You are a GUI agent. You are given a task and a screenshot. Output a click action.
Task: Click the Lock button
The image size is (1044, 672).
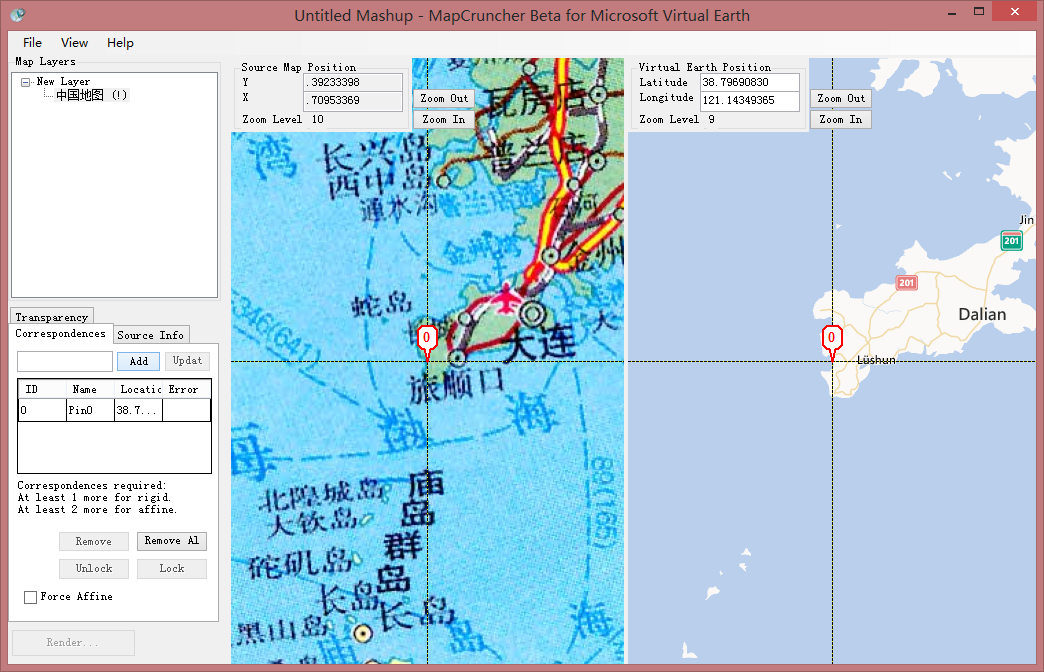172,568
